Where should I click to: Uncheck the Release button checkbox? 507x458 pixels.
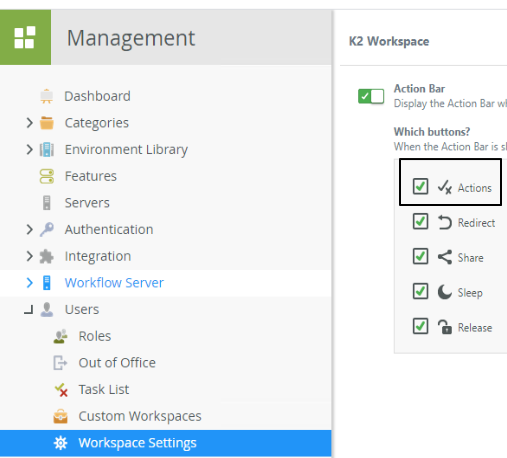click(x=420, y=326)
